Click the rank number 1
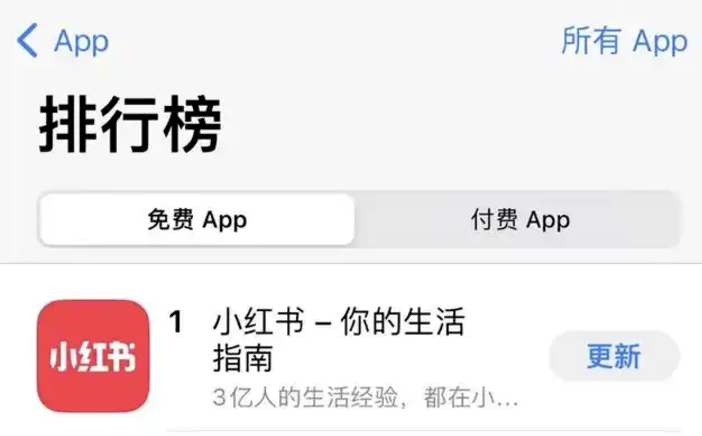This screenshot has height=436, width=702. 176,322
